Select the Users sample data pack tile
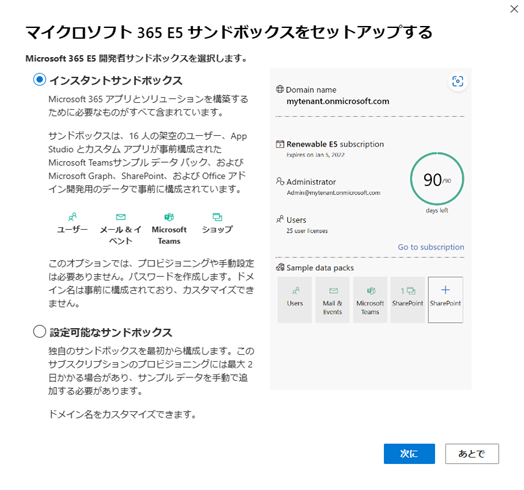This screenshot has width=524, height=490. pyautogui.click(x=295, y=299)
